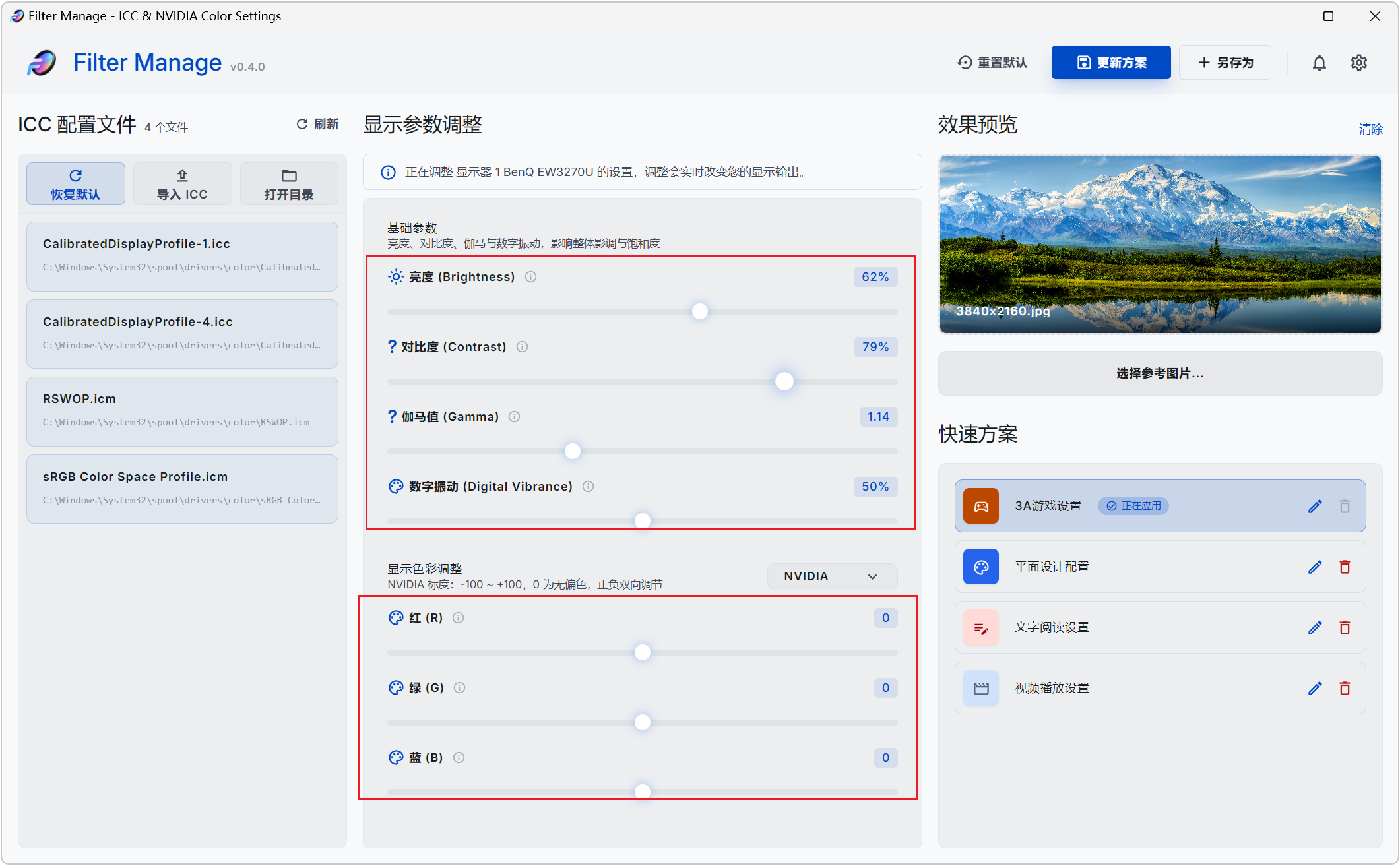Select CalibratedDisplayProfile-4.icc profile

click(x=182, y=334)
